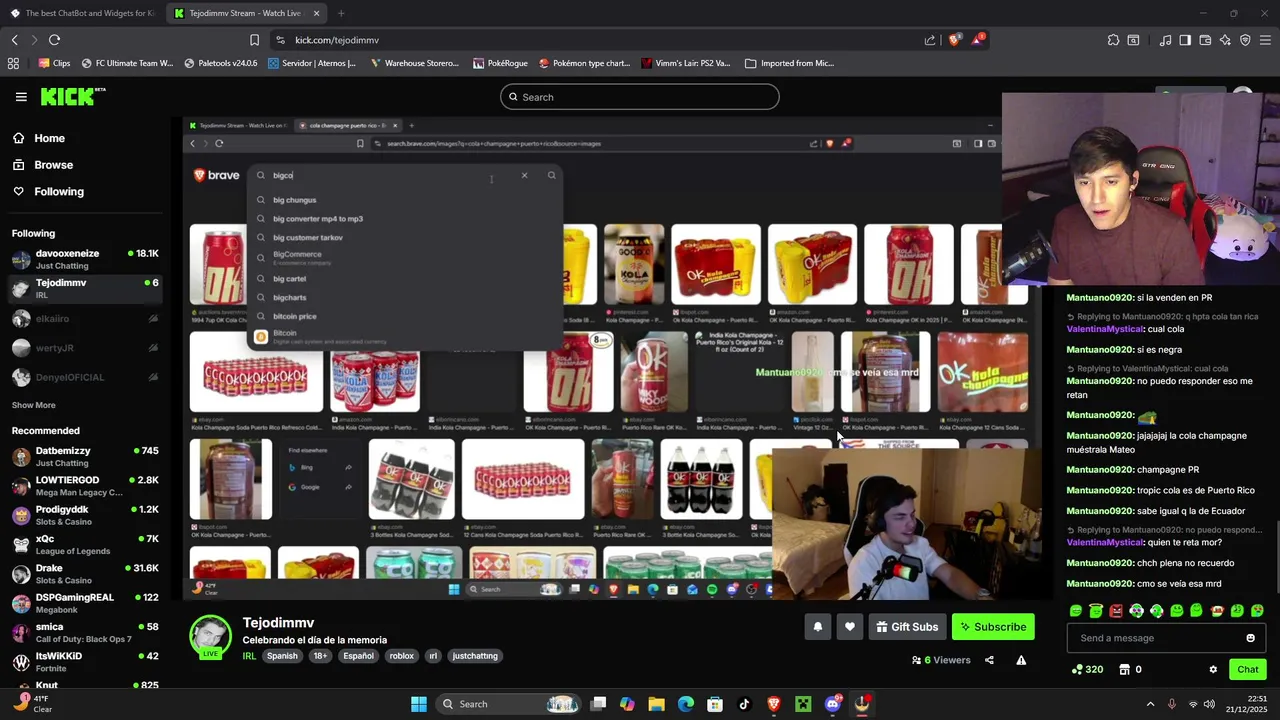Select Tejodimmv in Following list
The width and height of the screenshot is (1280, 720).
(85, 288)
